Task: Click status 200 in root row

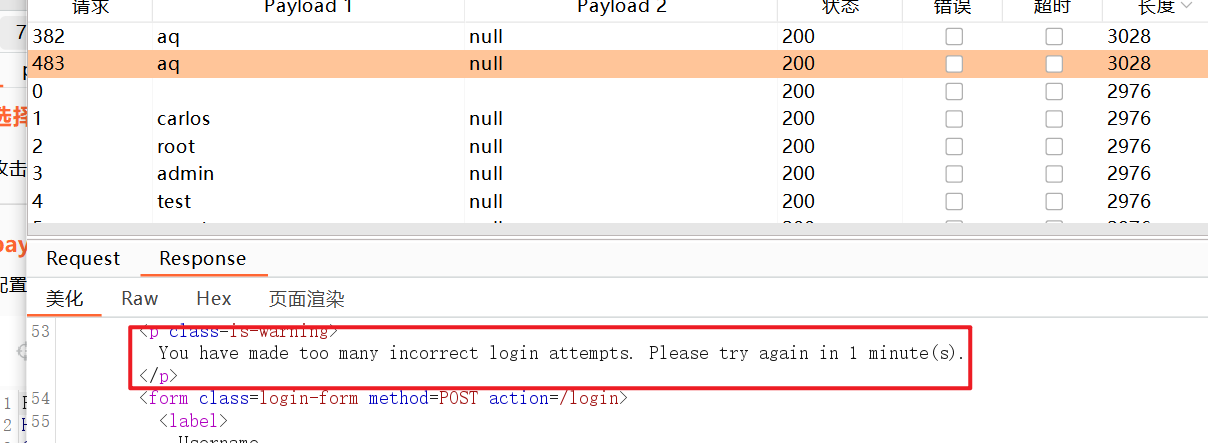Action: pyautogui.click(x=798, y=147)
